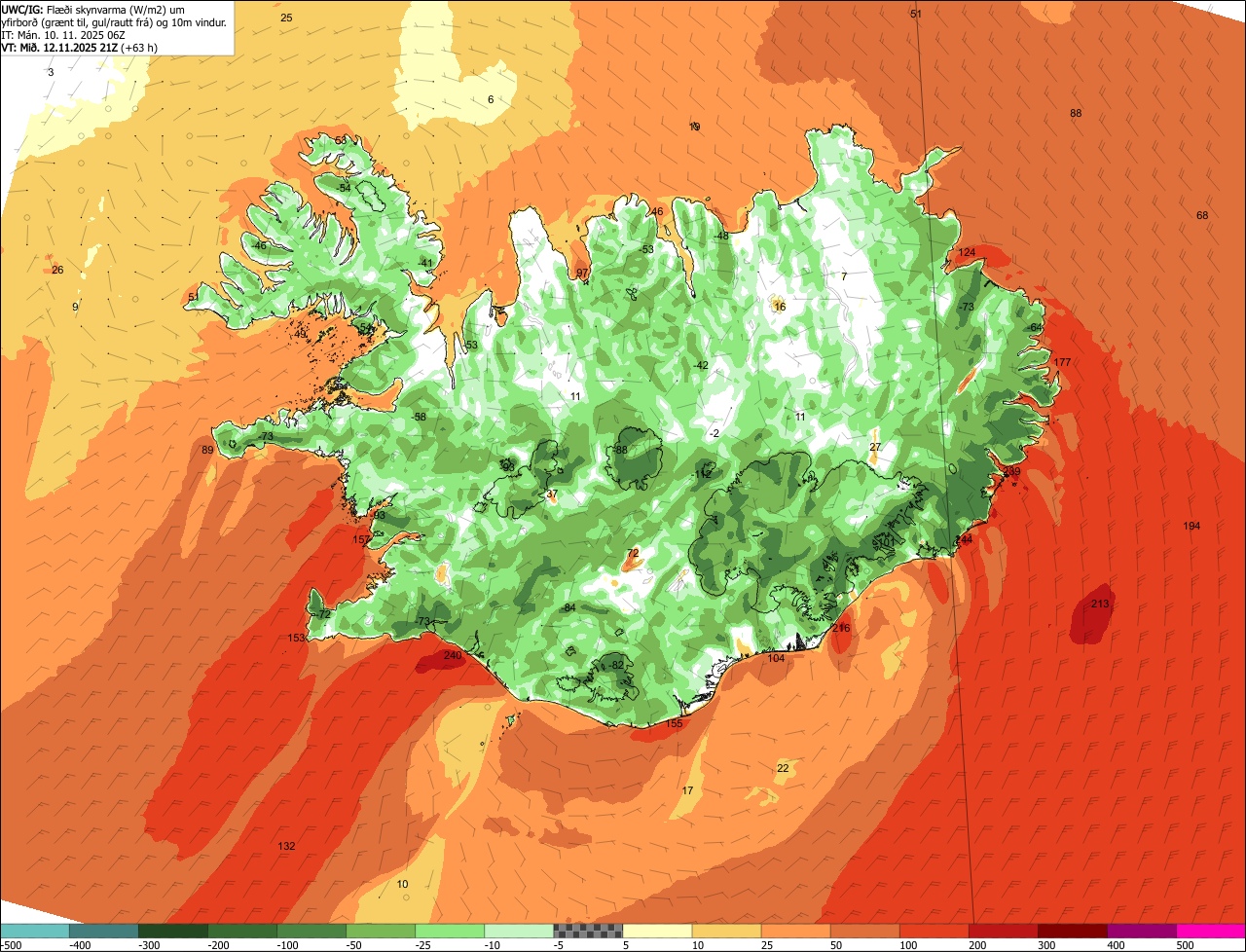Screen dimensions: 1246x952
Task: Pick the checkered legend swatch between -5 and 5
Action: pos(588,931)
